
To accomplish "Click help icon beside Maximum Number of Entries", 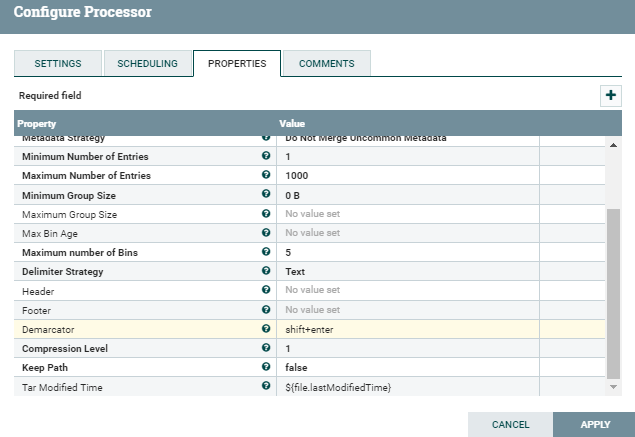I will (266, 175).
